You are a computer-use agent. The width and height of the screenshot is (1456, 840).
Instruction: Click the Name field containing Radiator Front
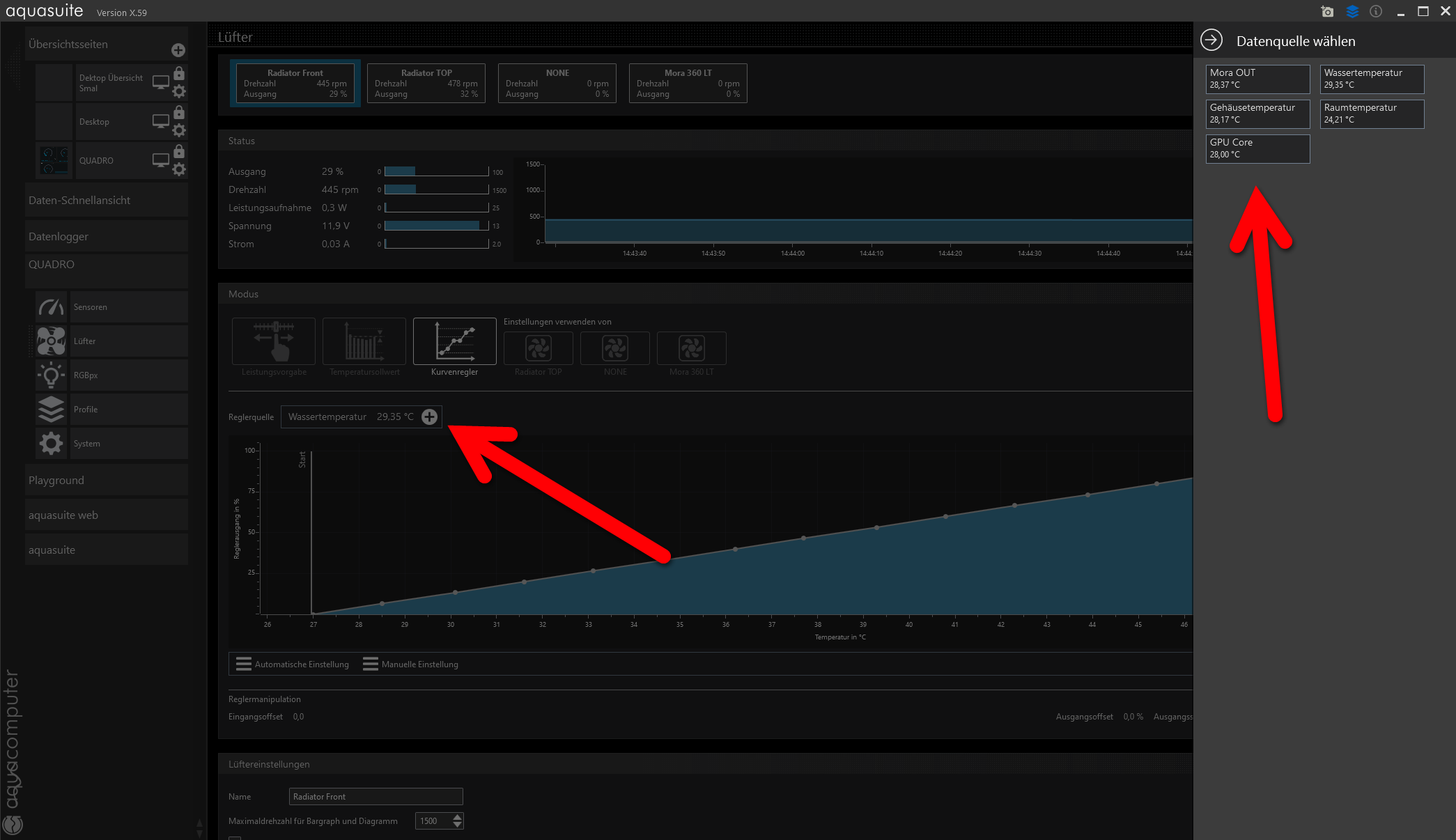coord(375,796)
